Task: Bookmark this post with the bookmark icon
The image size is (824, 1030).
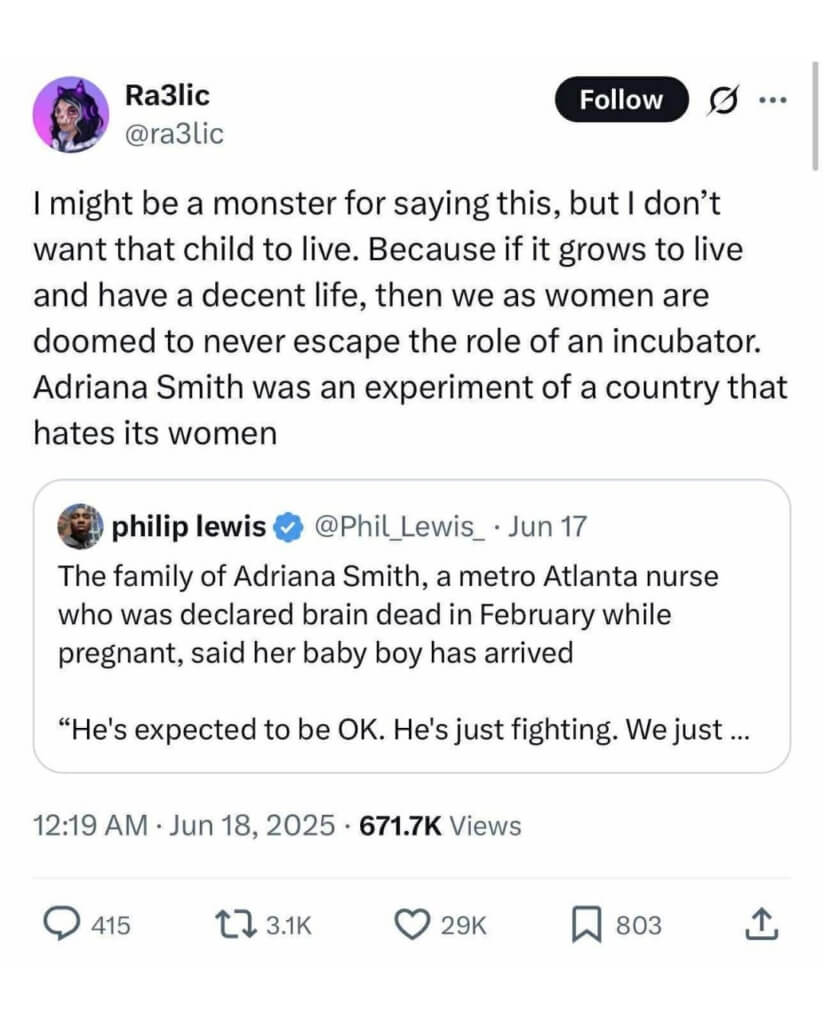Action: click(x=587, y=925)
